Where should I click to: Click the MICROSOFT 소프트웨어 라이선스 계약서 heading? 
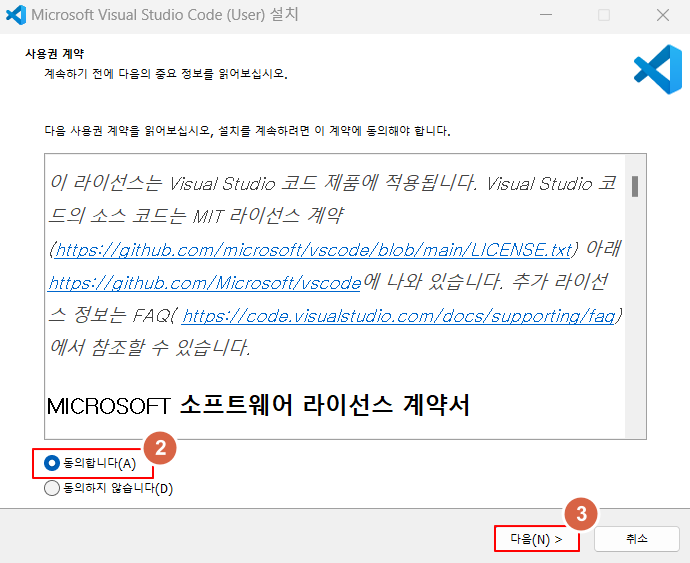coord(258,405)
